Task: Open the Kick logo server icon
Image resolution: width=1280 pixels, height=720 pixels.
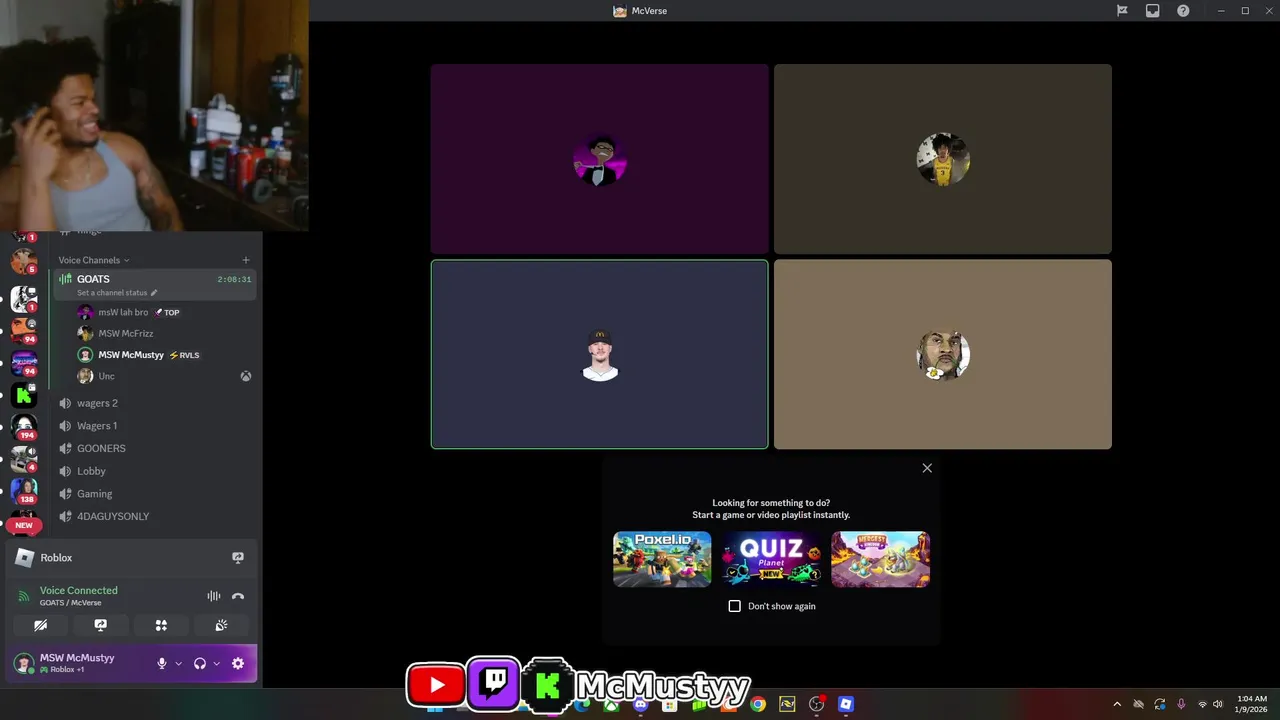Action: (x=24, y=396)
